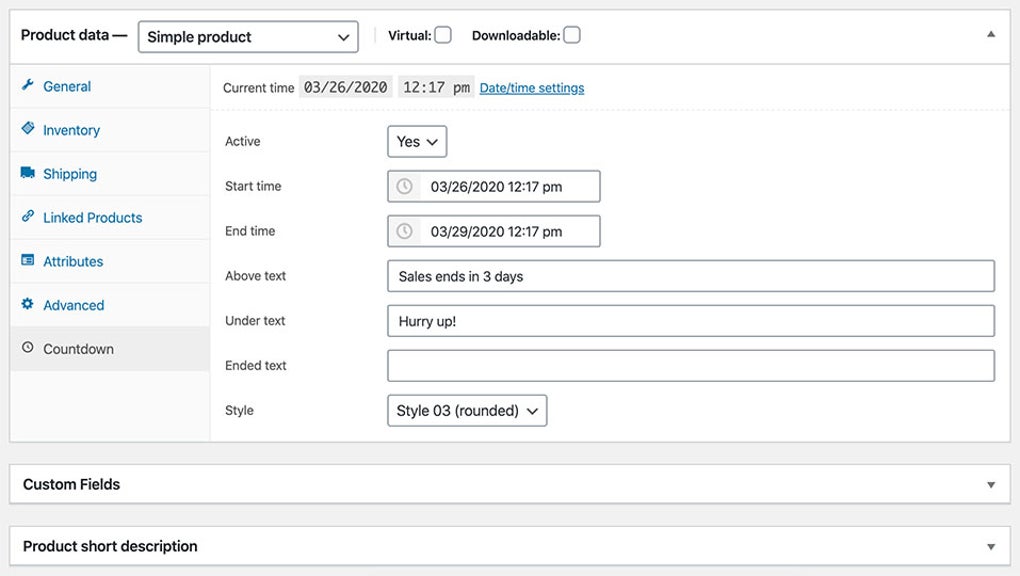Open the Active Yes dropdown
Screen dimensions: 1020x576
click(x=417, y=141)
